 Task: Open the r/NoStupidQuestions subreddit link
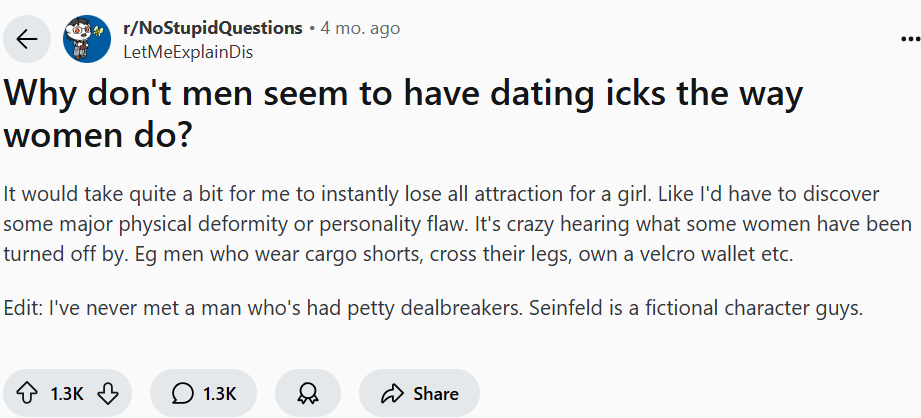click(x=212, y=28)
